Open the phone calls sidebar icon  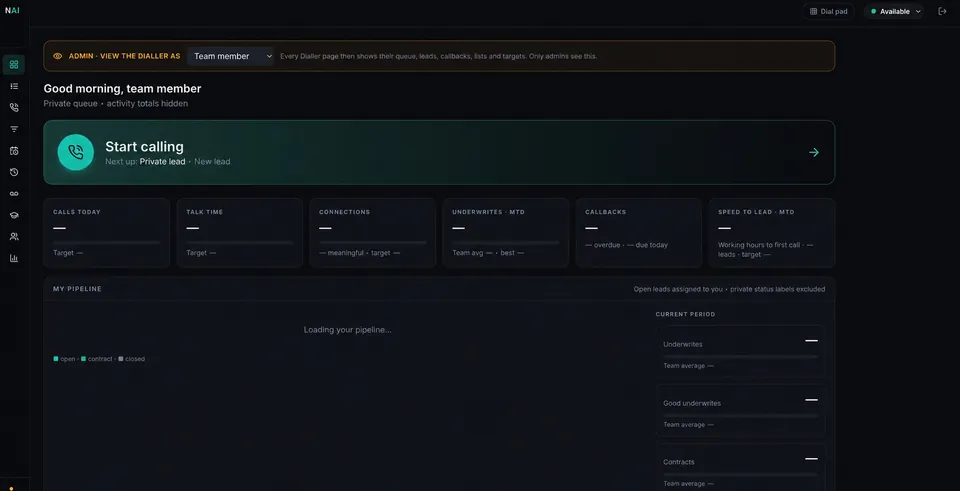(x=14, y=108)
